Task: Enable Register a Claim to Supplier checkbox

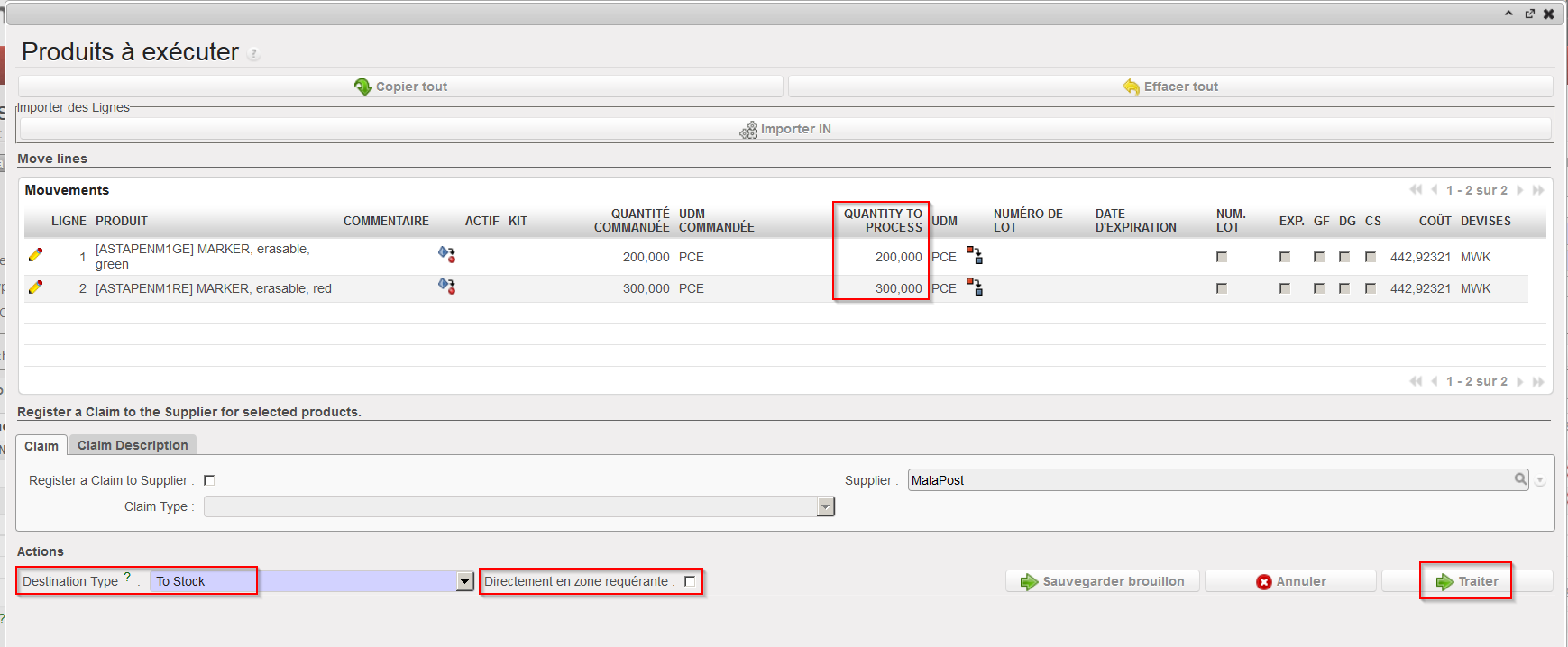Action: click(x=209, y=480)
